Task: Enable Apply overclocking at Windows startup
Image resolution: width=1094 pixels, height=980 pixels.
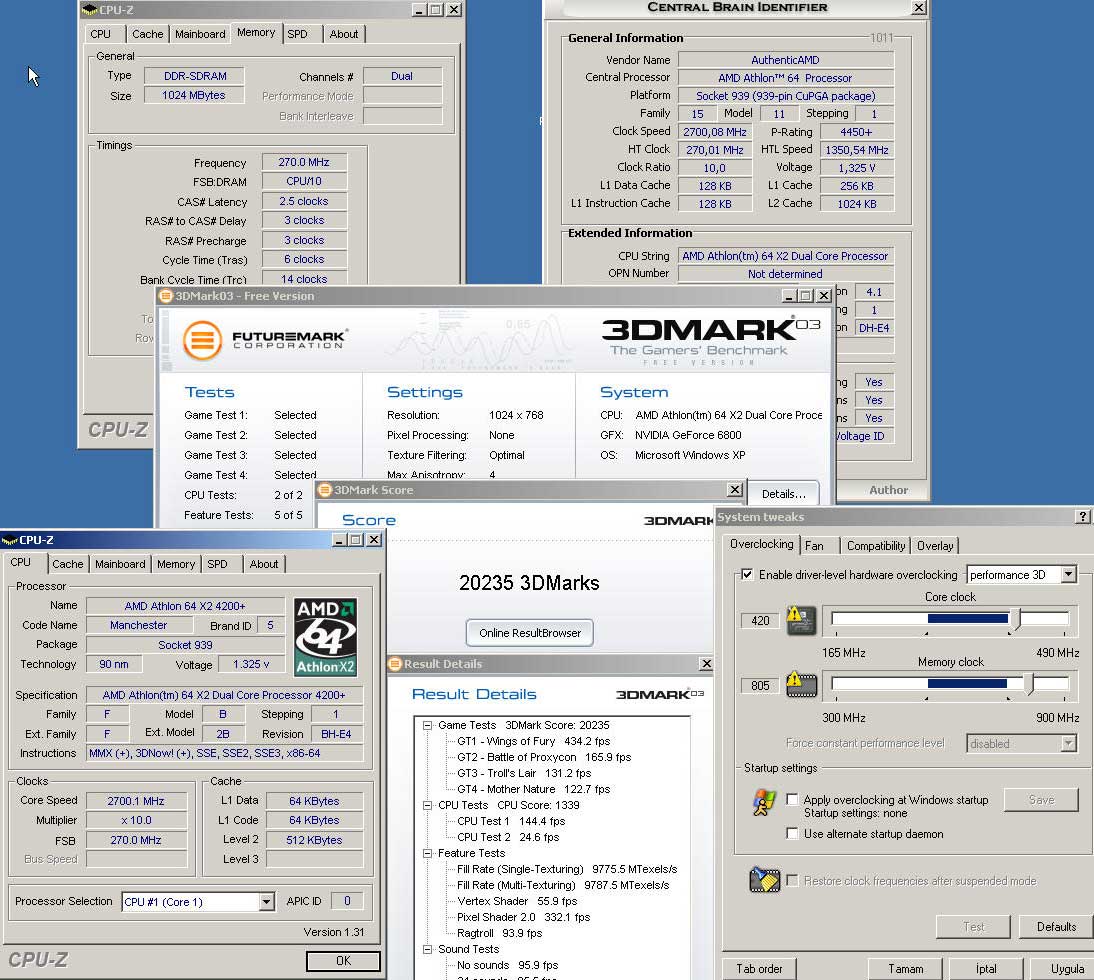Action: point(792,799)
